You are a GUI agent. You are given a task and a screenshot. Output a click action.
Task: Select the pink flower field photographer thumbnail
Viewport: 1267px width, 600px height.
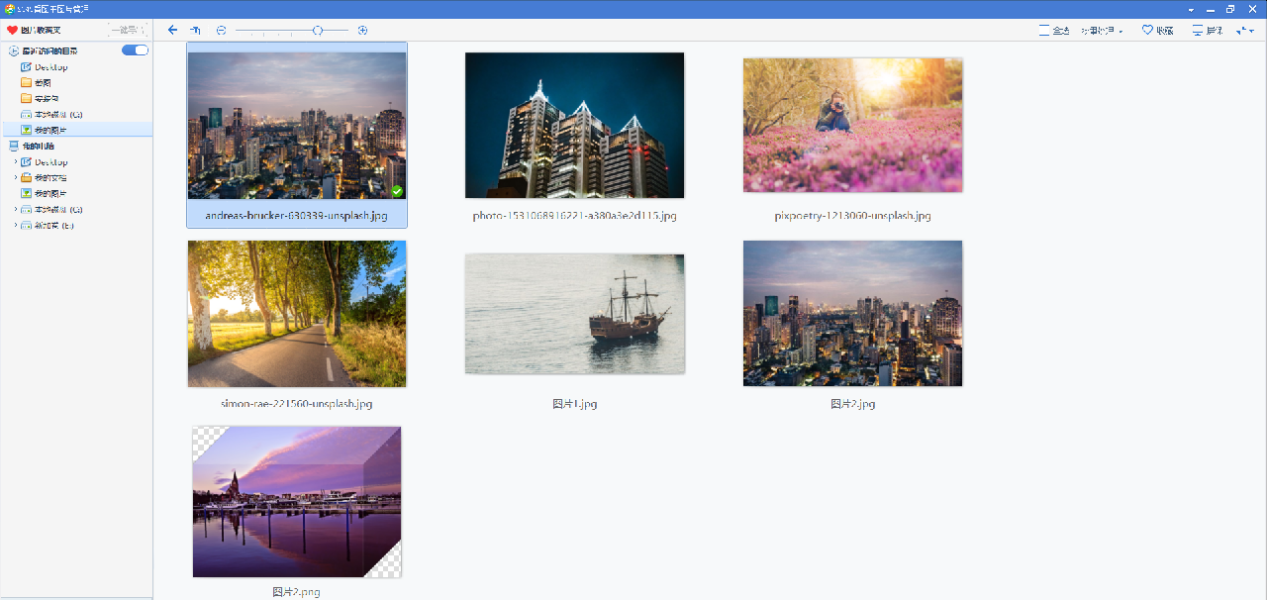pos(853,125)
